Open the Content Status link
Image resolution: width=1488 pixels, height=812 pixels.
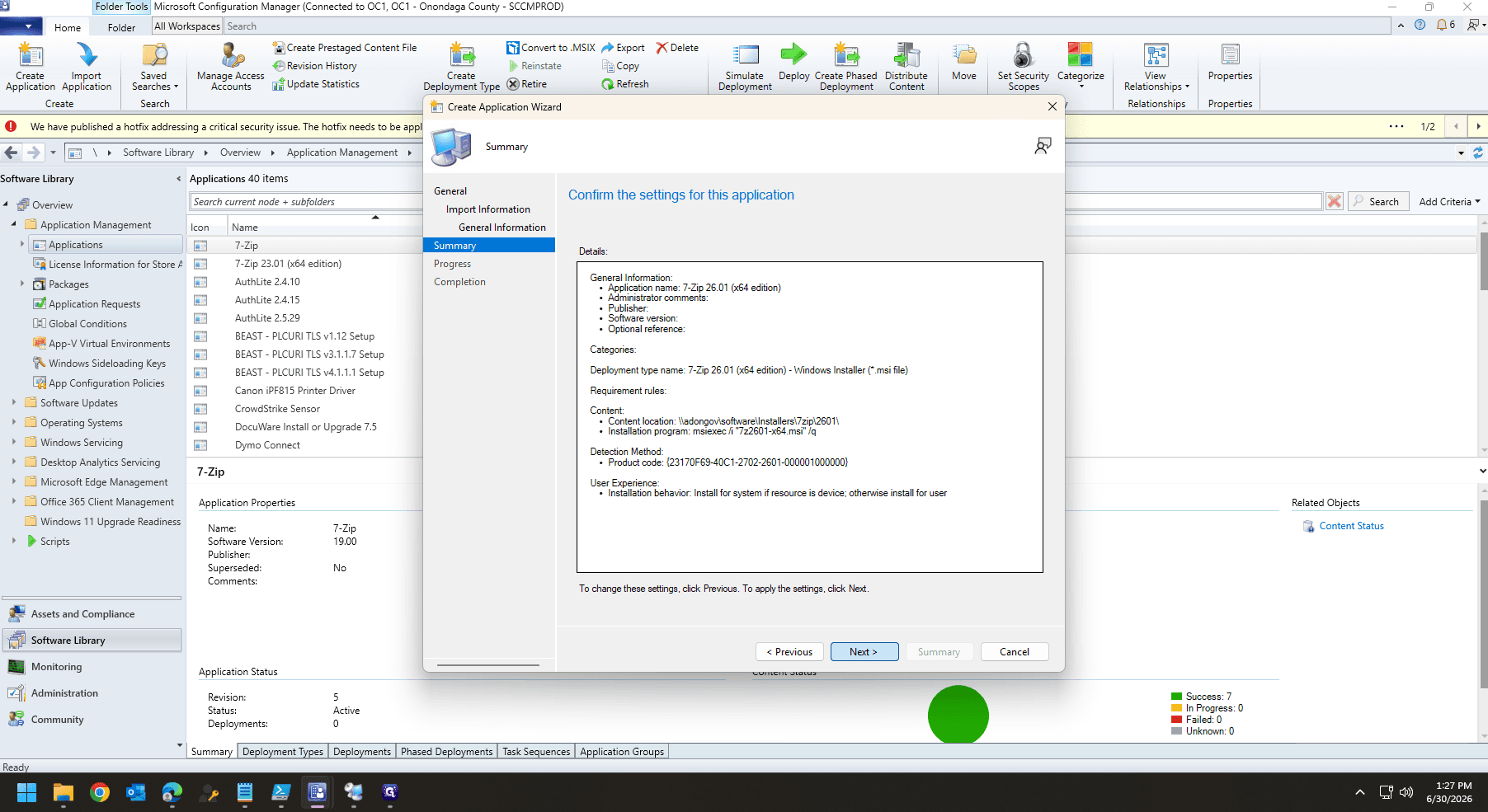point(1351,526)
